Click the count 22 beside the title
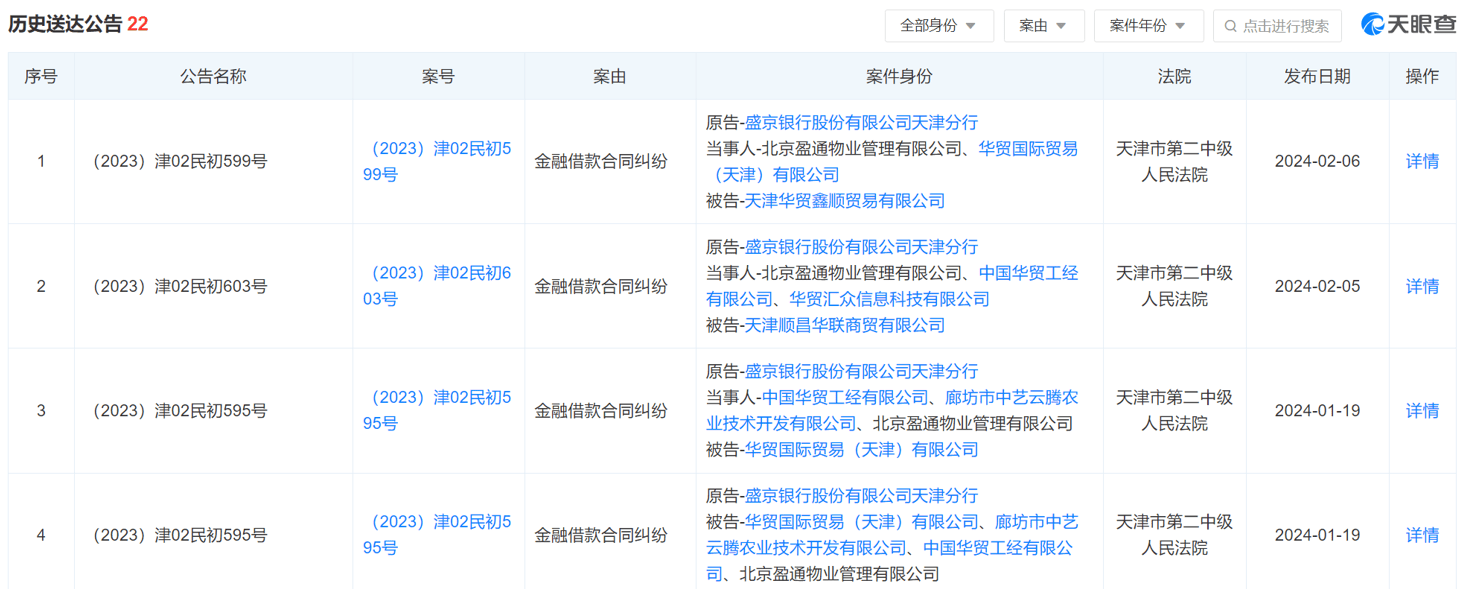 [138, 25]
